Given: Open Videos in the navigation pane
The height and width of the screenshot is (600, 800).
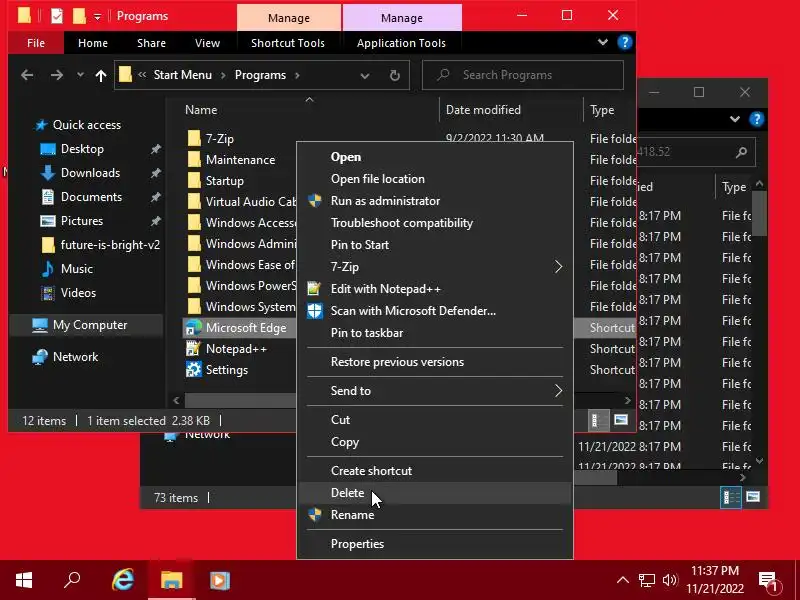Looking at the screenshot, I should 78,293.
